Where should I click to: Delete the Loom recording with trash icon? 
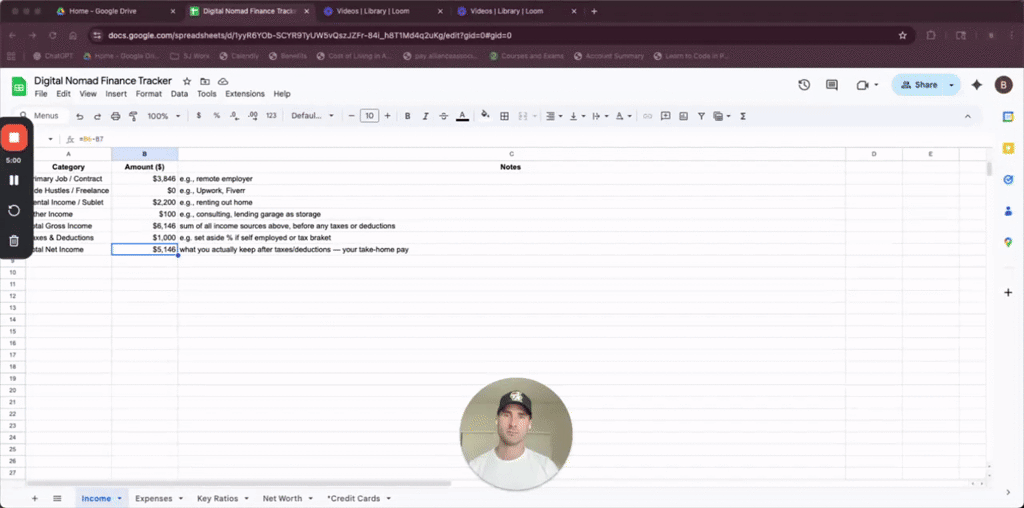coord(14,241)
